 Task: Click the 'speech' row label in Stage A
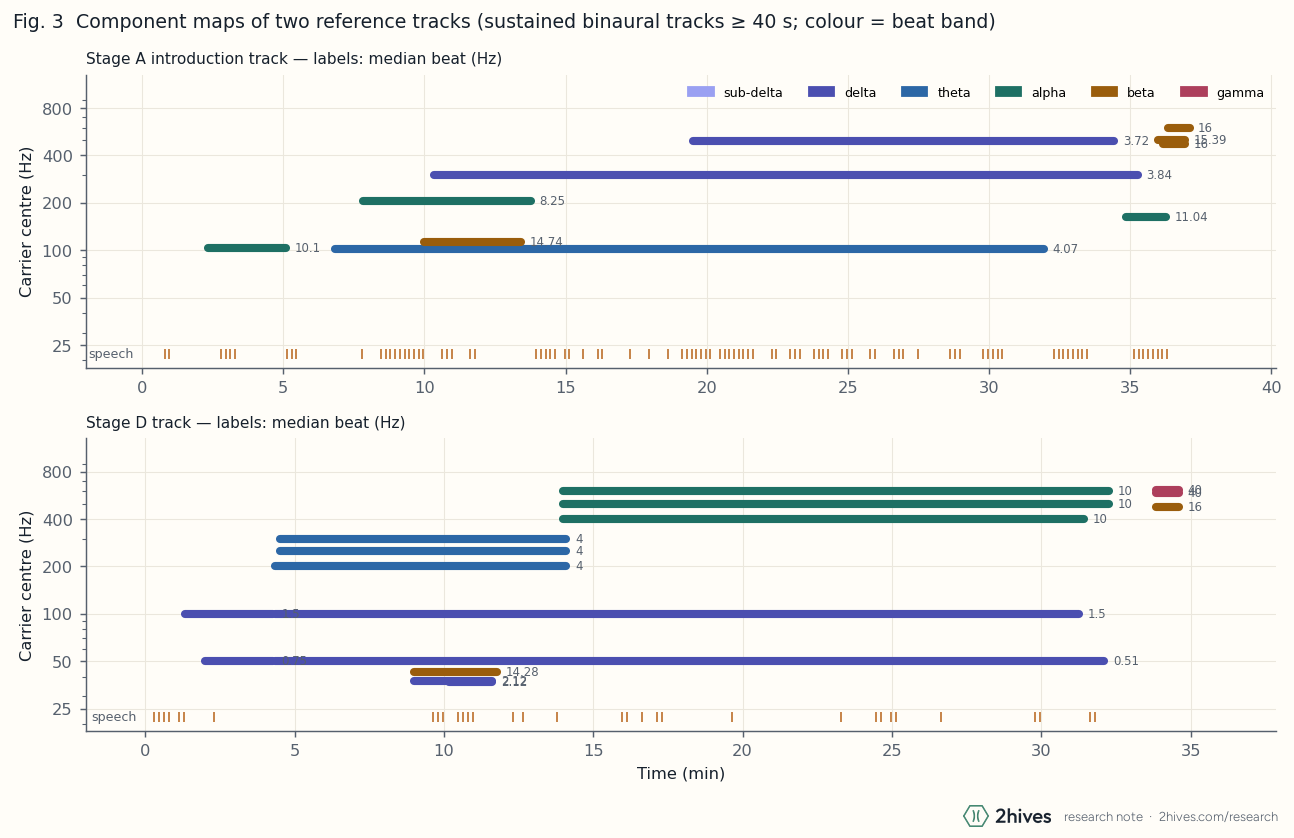110,354
